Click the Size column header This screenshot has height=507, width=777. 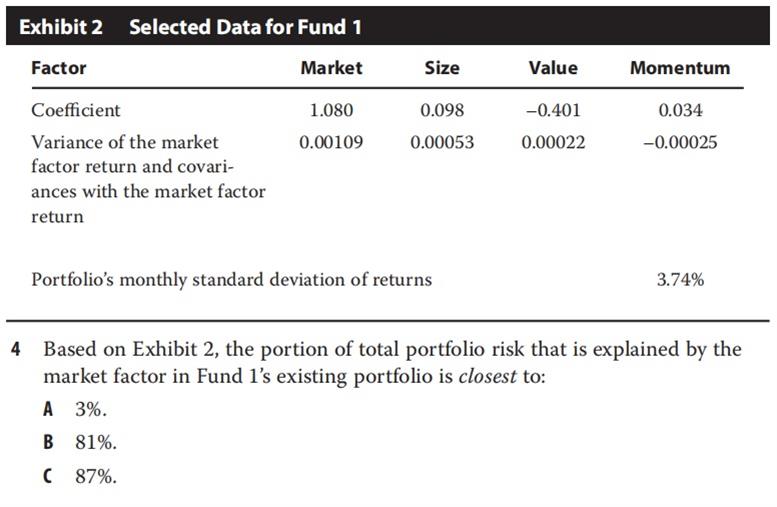pyautogui.click(x=442, y=68)
